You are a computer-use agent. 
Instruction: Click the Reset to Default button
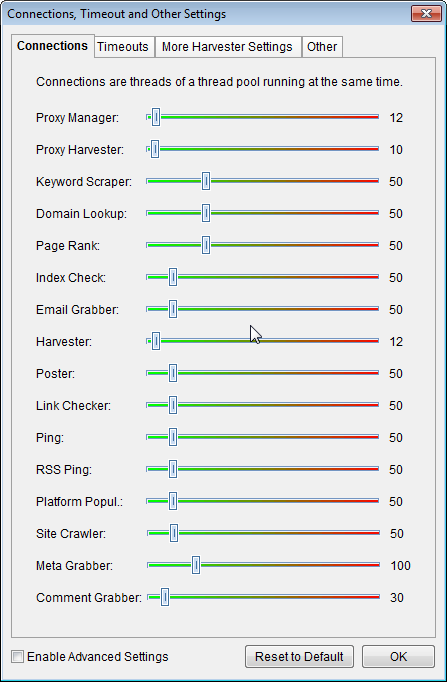click(299, 656)
